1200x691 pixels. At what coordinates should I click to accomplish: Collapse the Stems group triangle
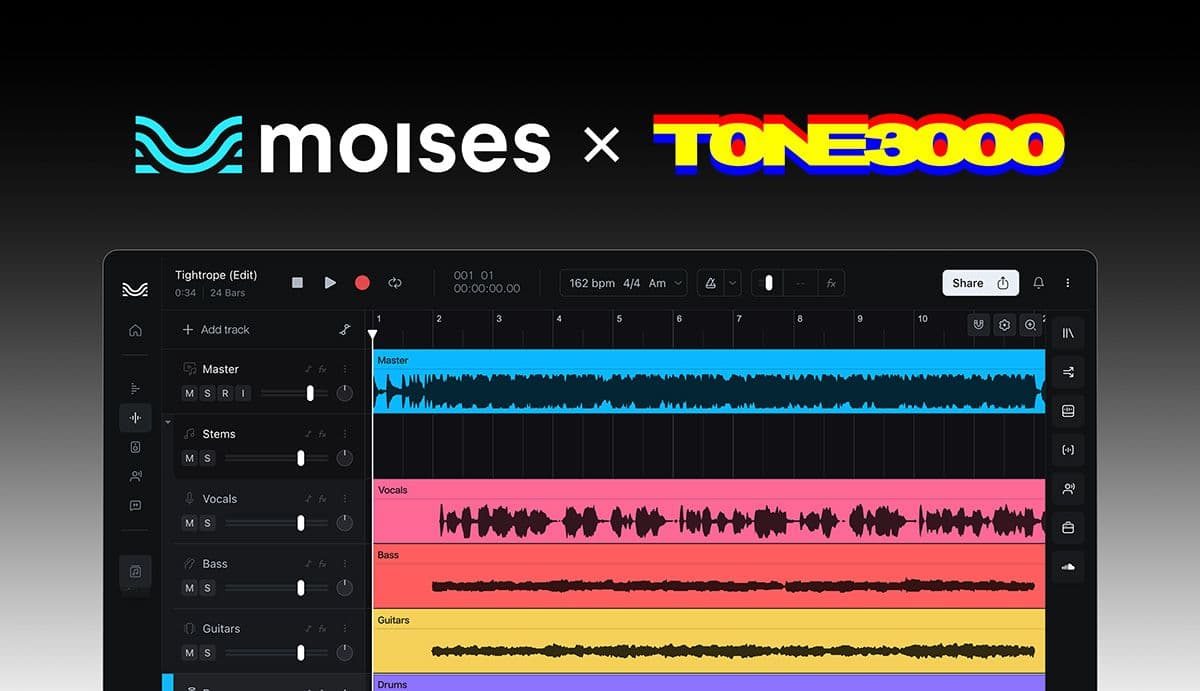click(x=168, y=422)
